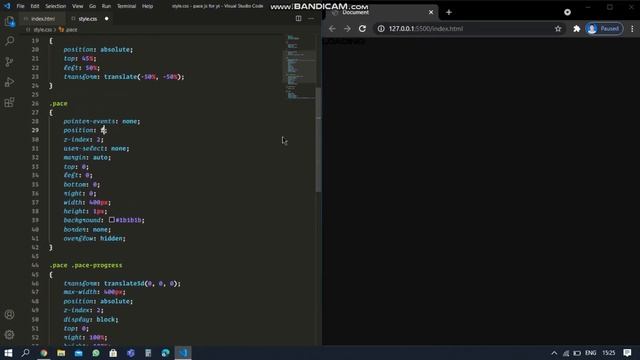Open the Run menu
Image resolution: width=640 pixels, height=360 pixels.
tap(106, 6)
